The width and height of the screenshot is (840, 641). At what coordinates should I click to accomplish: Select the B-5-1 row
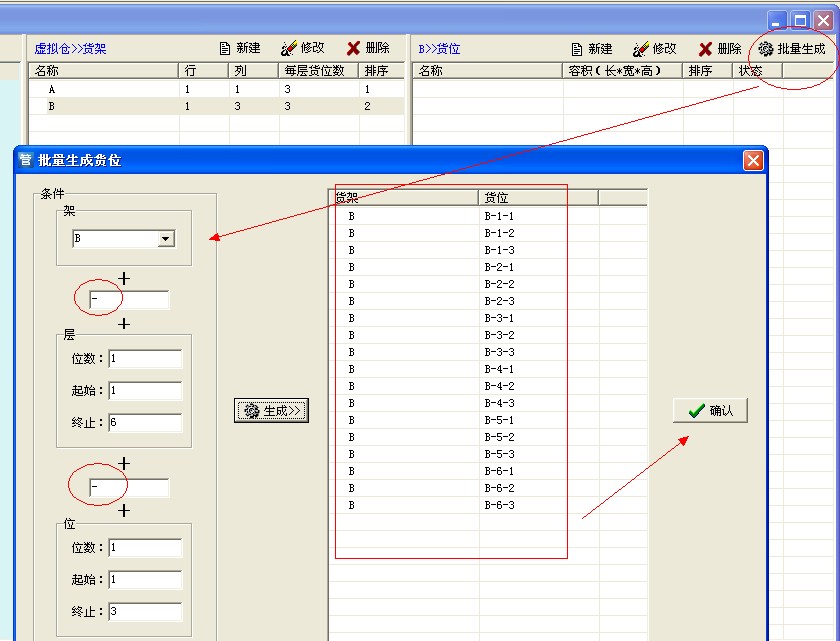[488, 420]
